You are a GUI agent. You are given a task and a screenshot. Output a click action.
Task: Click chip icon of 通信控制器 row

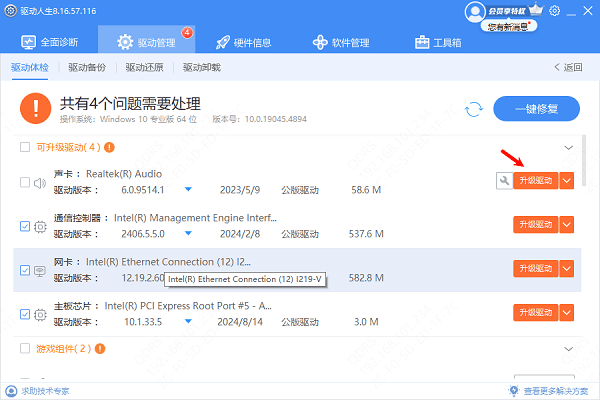(40, 227)
